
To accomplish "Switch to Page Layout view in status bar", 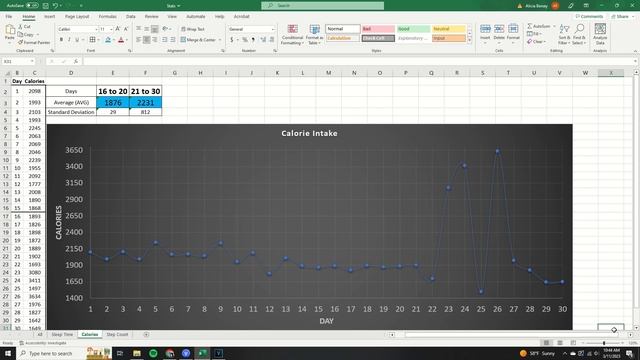I will click(x=560, y=343).
